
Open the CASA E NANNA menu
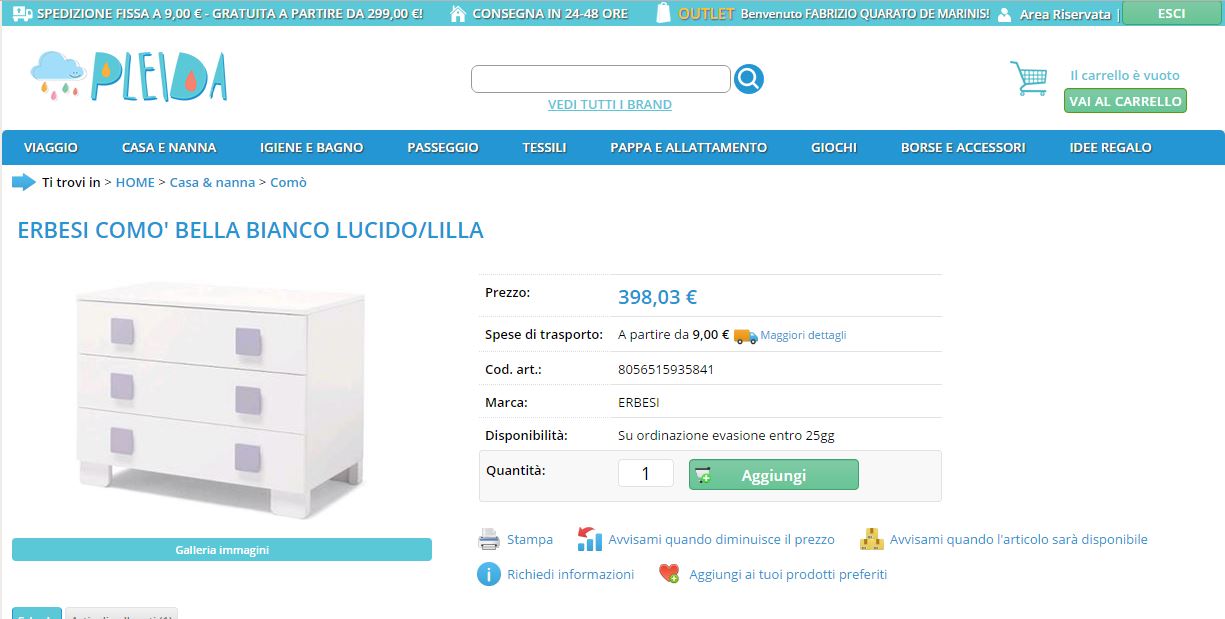(x=169, y=147)
